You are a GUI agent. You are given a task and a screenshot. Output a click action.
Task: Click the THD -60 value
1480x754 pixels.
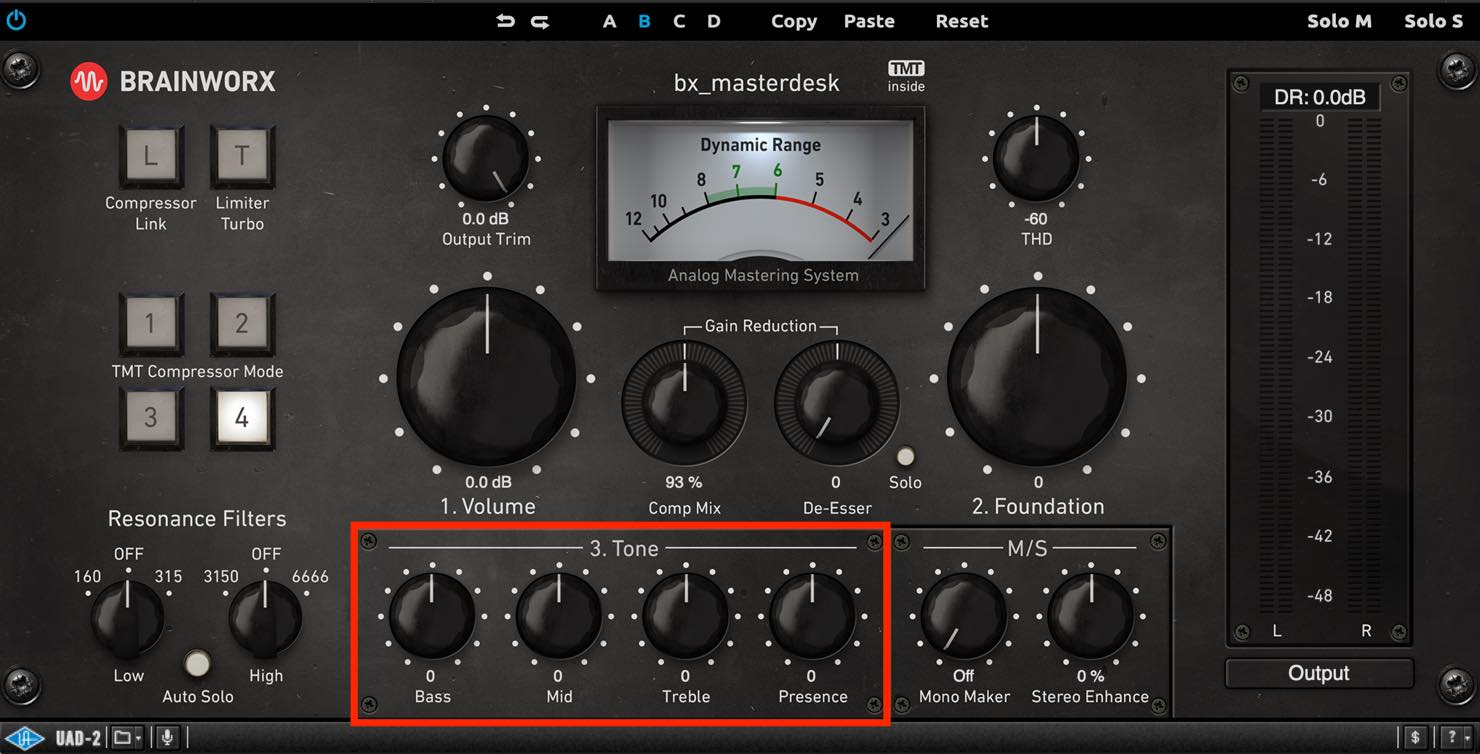pyautogui.click(x=1036, y=218)
